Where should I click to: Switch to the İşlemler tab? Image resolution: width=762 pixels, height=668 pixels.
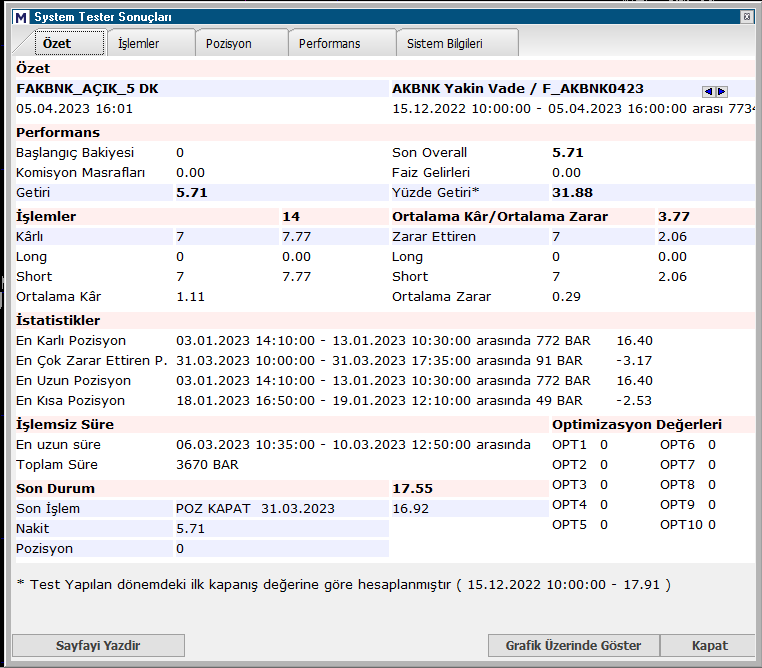coord(151,43)
